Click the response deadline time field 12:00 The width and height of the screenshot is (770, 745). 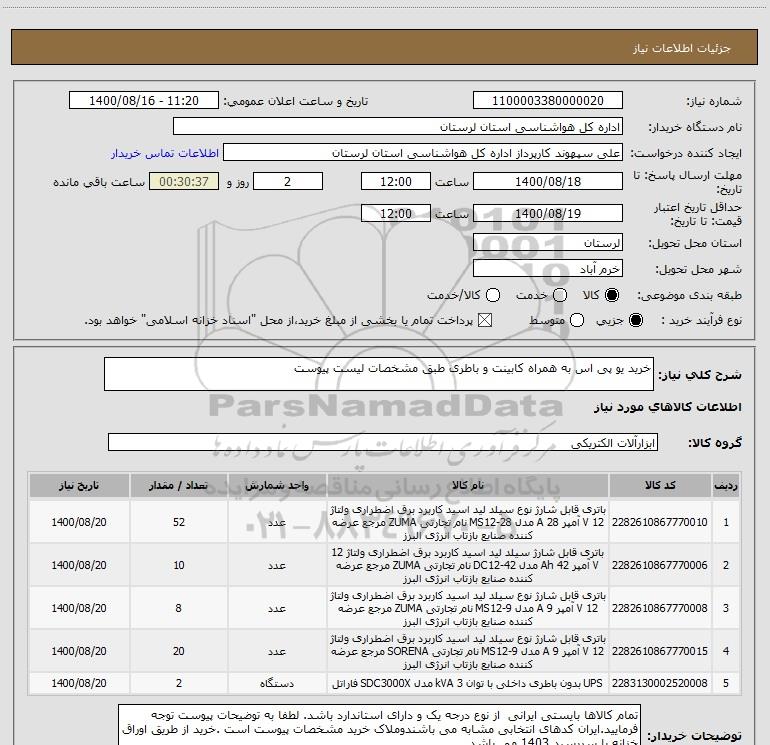[396, 182]
